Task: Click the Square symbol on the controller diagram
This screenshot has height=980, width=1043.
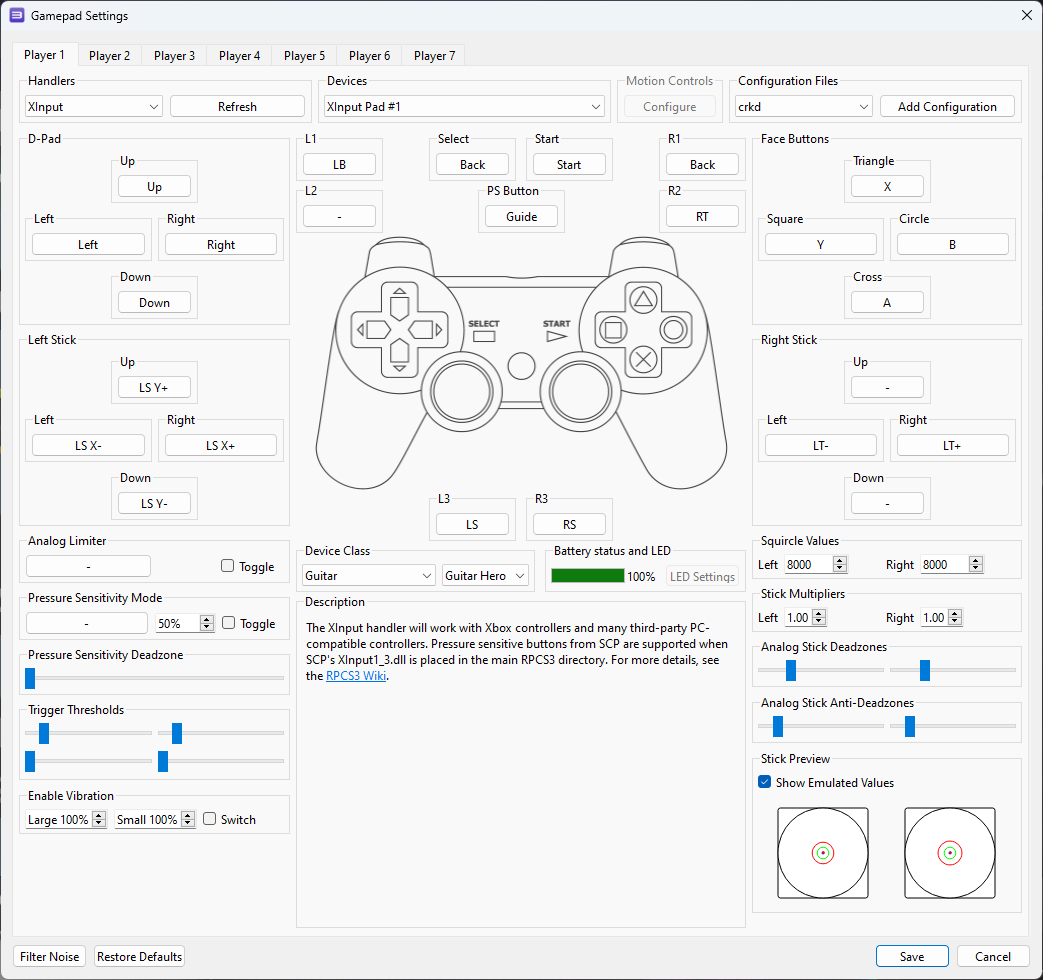Action: (x=613, y=328)
